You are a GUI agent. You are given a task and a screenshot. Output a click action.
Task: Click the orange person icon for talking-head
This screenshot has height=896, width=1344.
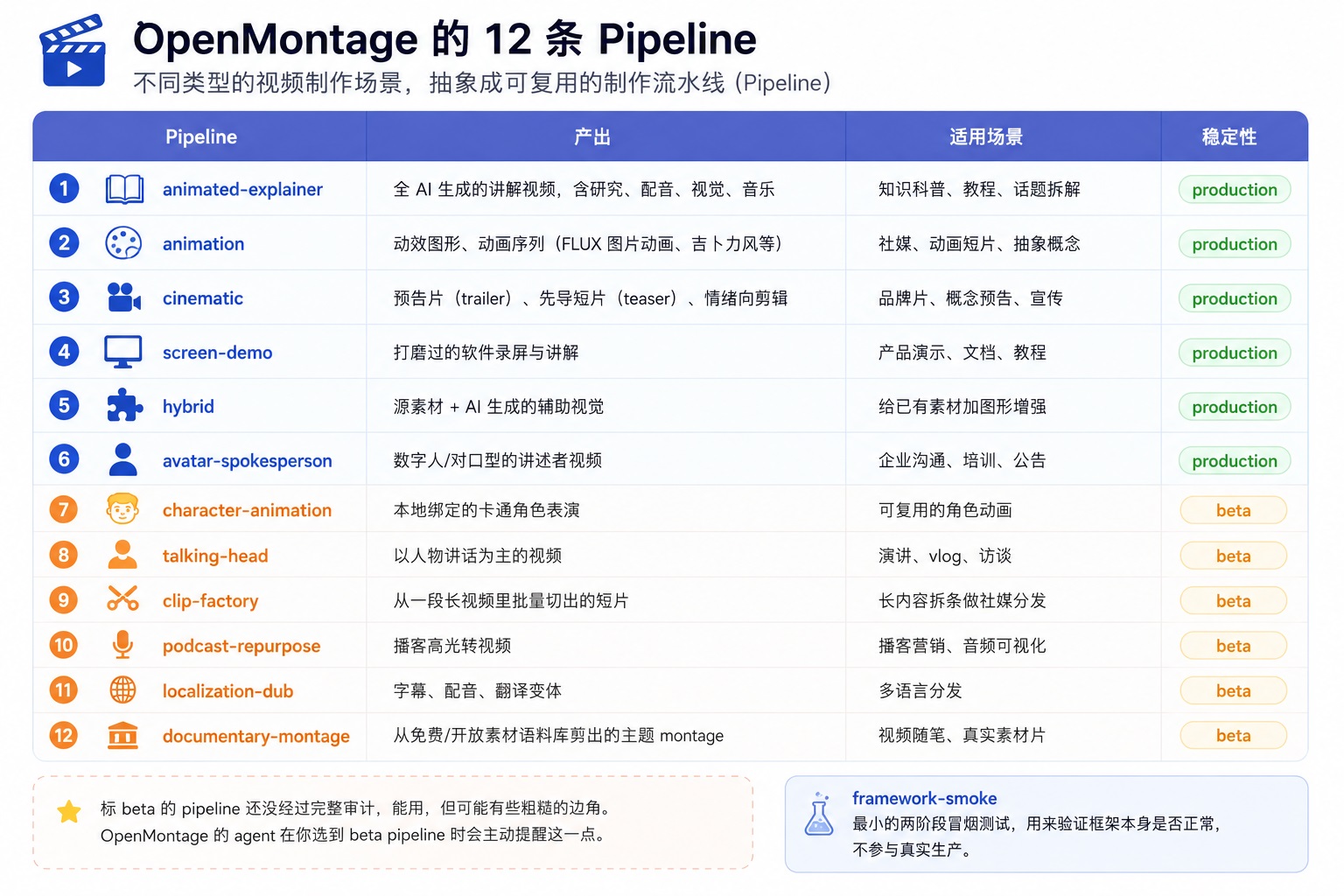(x=122, y=555)
